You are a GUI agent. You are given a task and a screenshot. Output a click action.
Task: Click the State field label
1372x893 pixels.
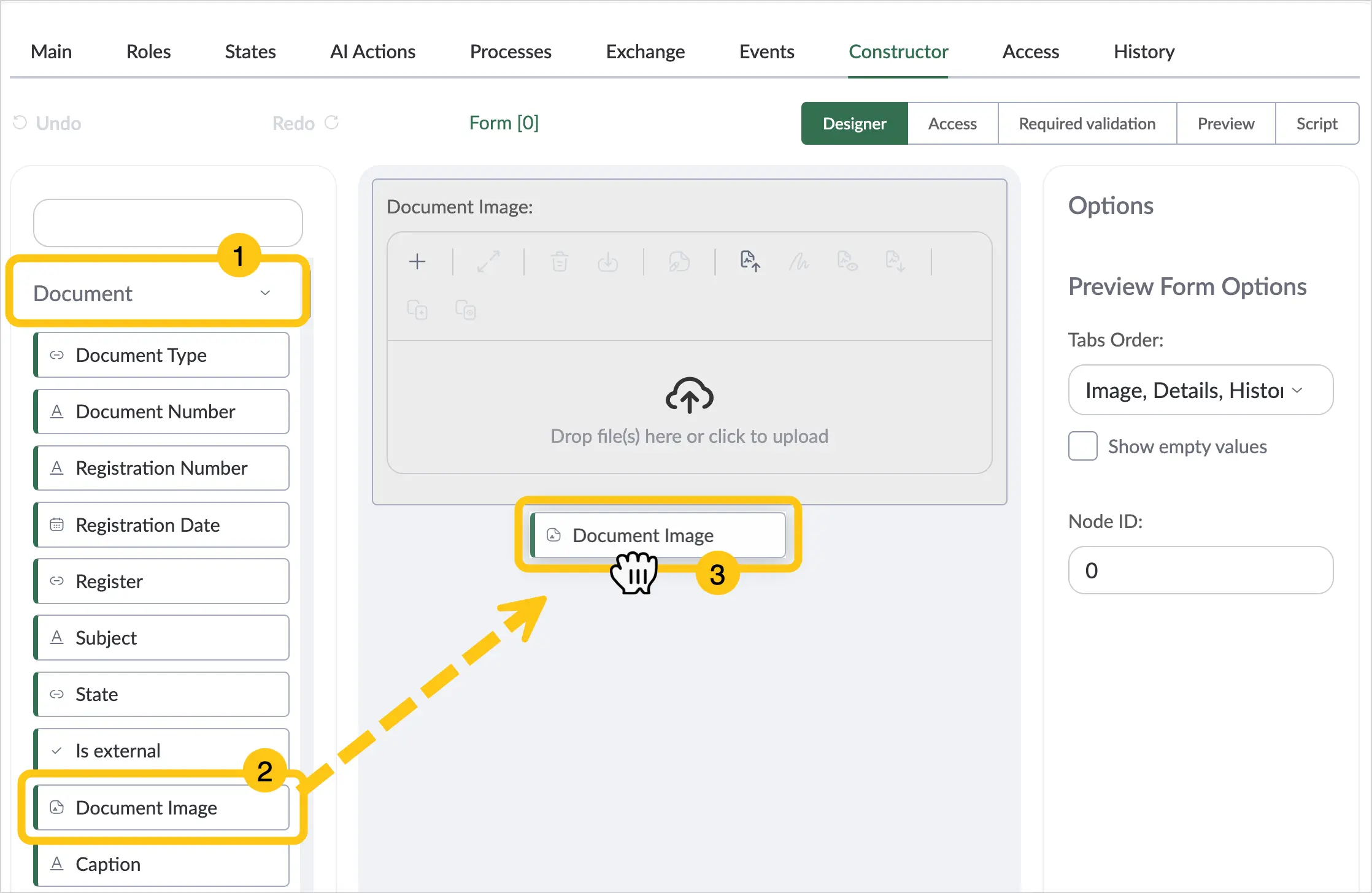pyautogui.click(x=96, y=694)
